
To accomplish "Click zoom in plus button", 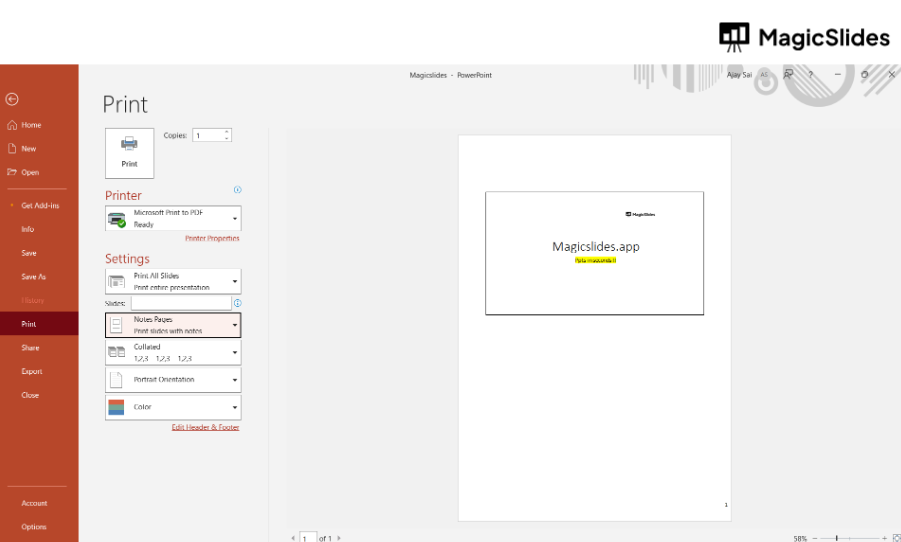I will tap(884, 538).
